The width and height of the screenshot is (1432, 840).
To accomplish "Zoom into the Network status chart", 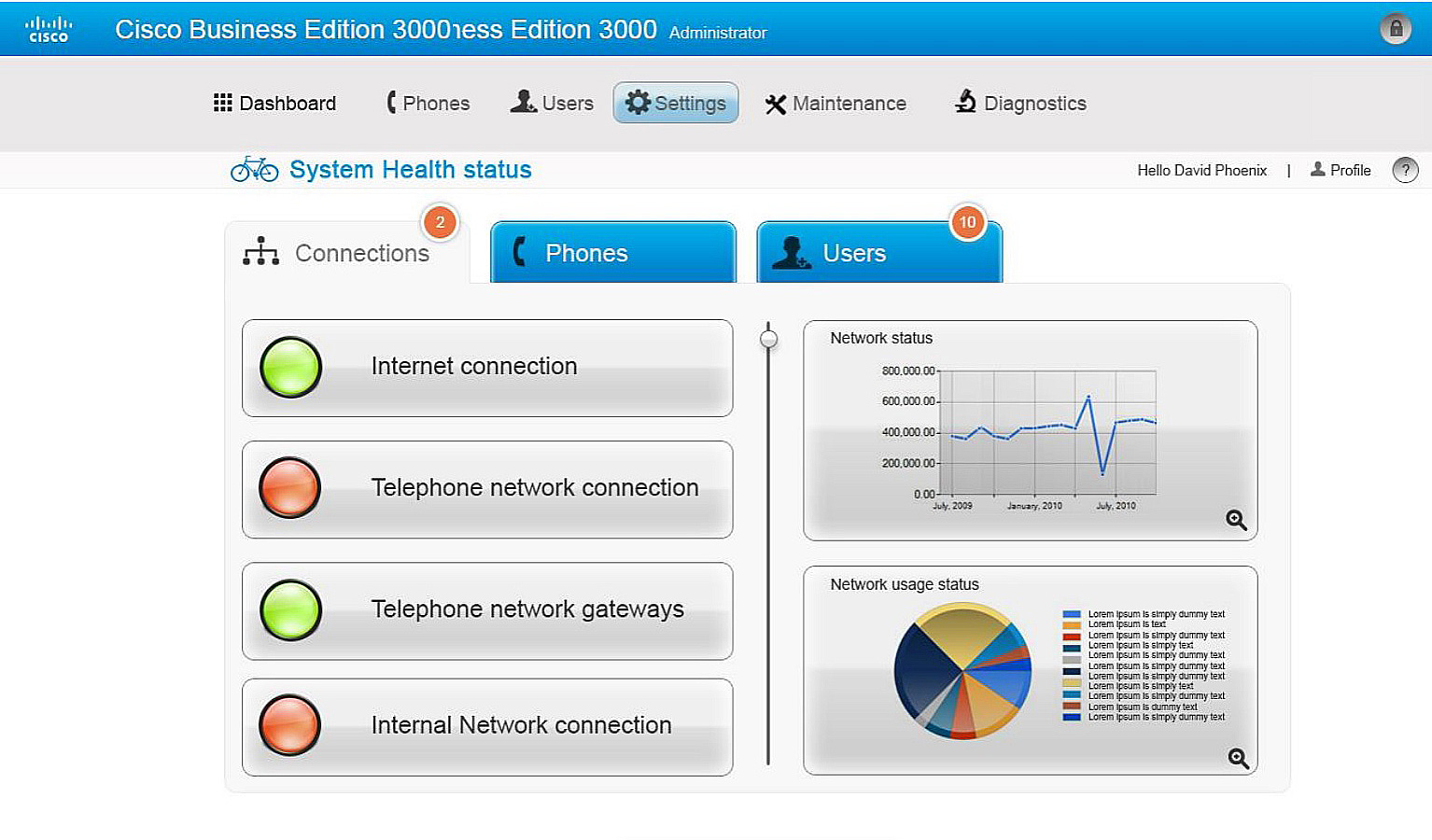I will coord(1236,520).
